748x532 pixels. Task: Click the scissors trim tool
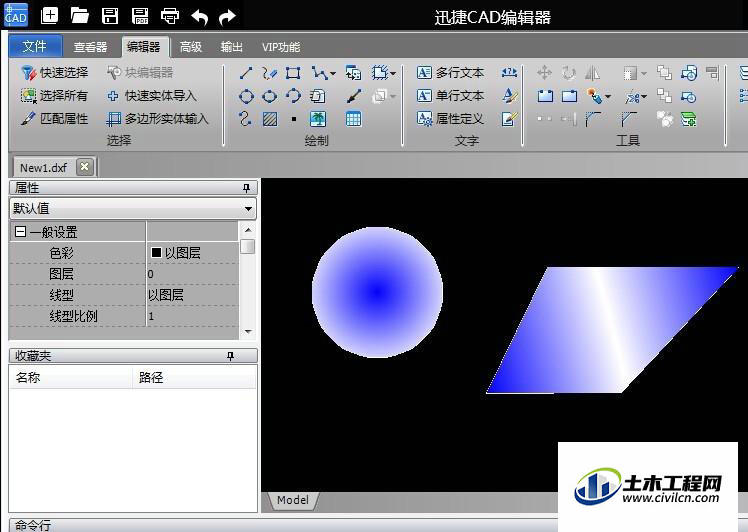[x=632, y=97]
